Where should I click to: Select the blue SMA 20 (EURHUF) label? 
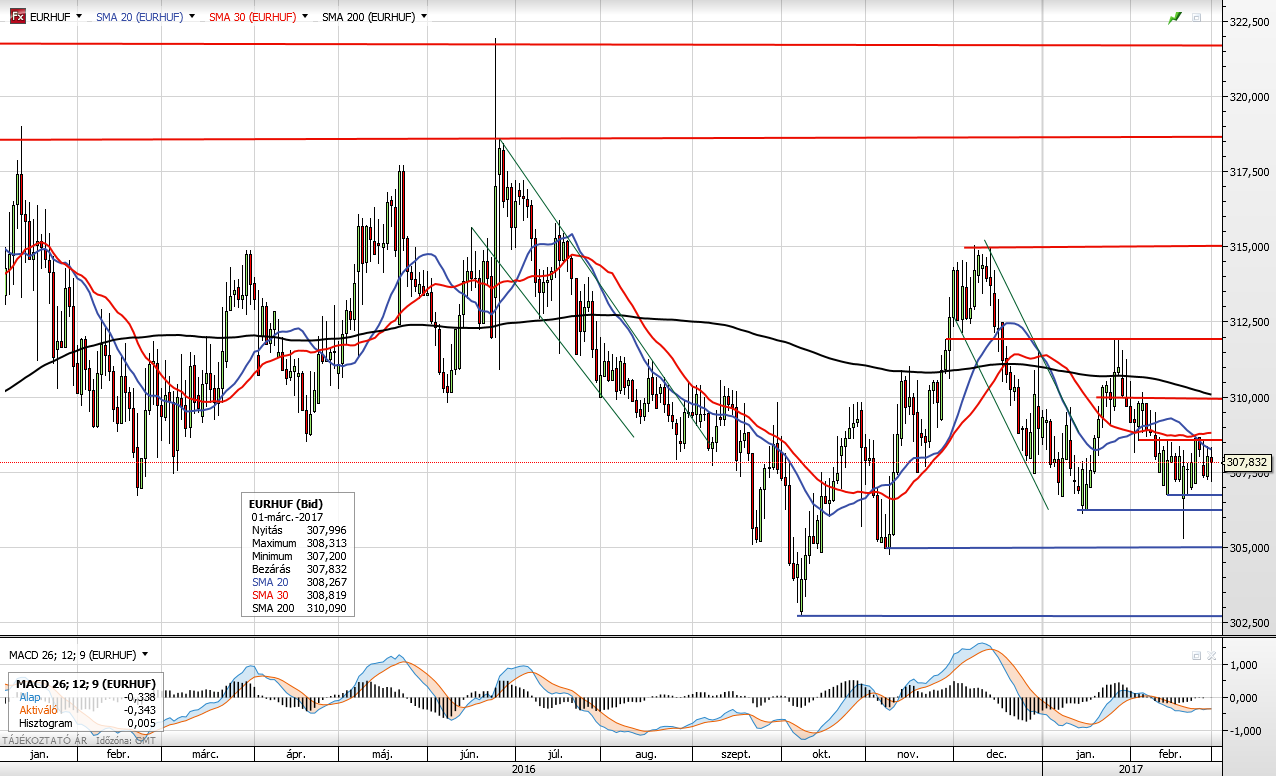(x=139, y=17)
